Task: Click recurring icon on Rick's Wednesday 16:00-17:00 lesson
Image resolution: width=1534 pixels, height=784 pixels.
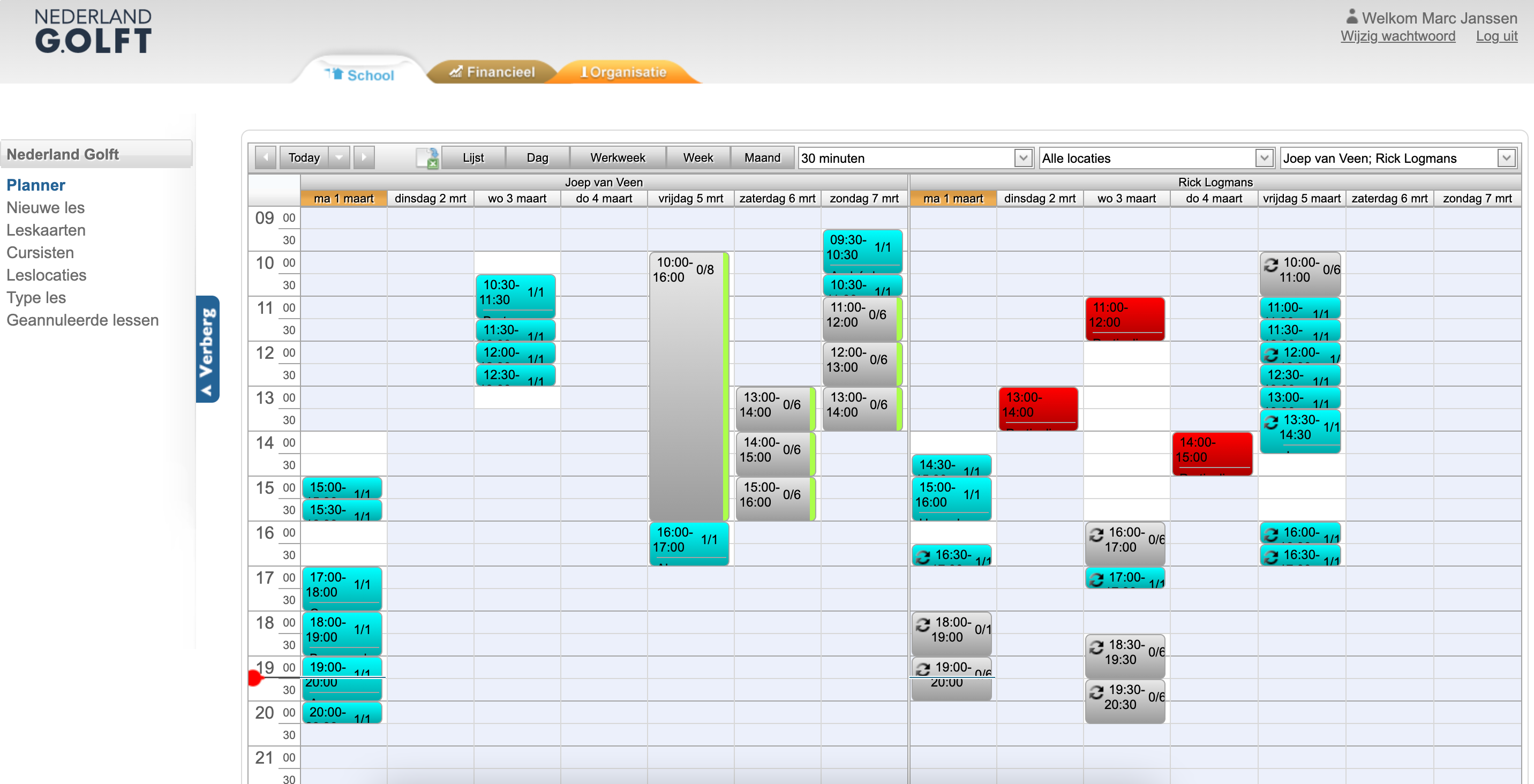Action: pyautogui.click(x=1096, y=534)
